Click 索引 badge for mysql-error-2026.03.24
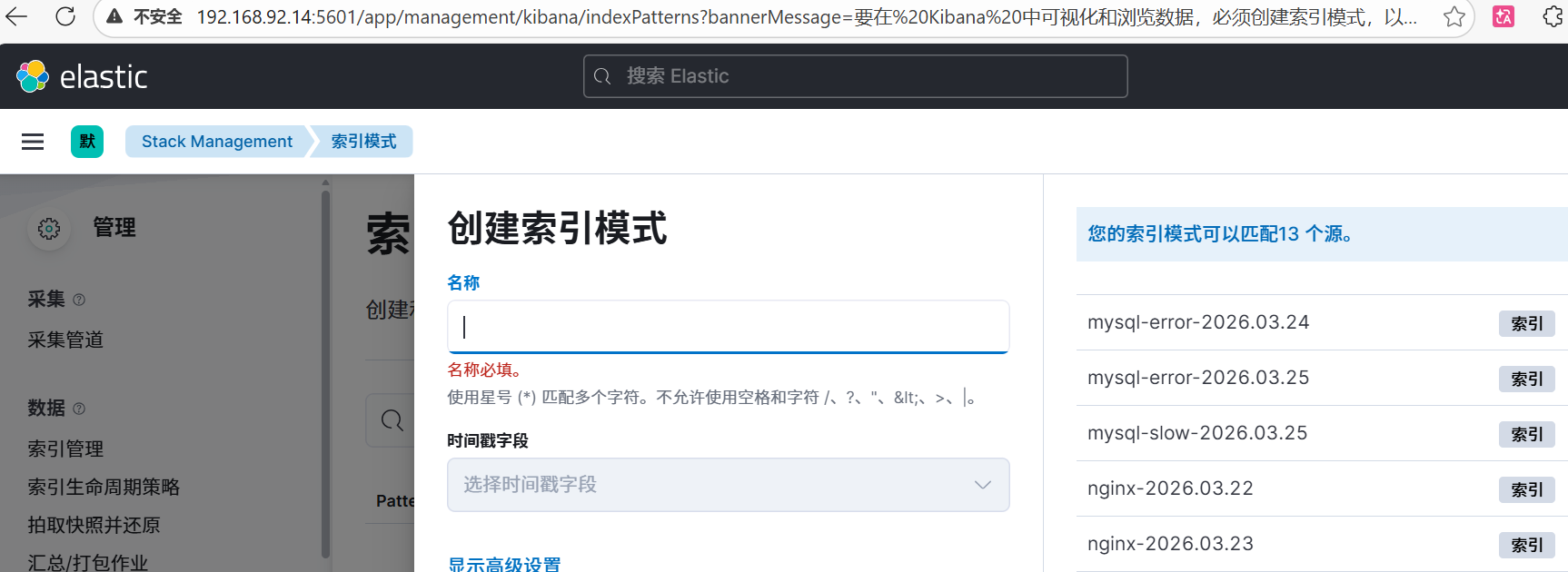Image resolution: width=1568 pixels, height=572 pixels. pyautogui.click(x=1527, y=323)
